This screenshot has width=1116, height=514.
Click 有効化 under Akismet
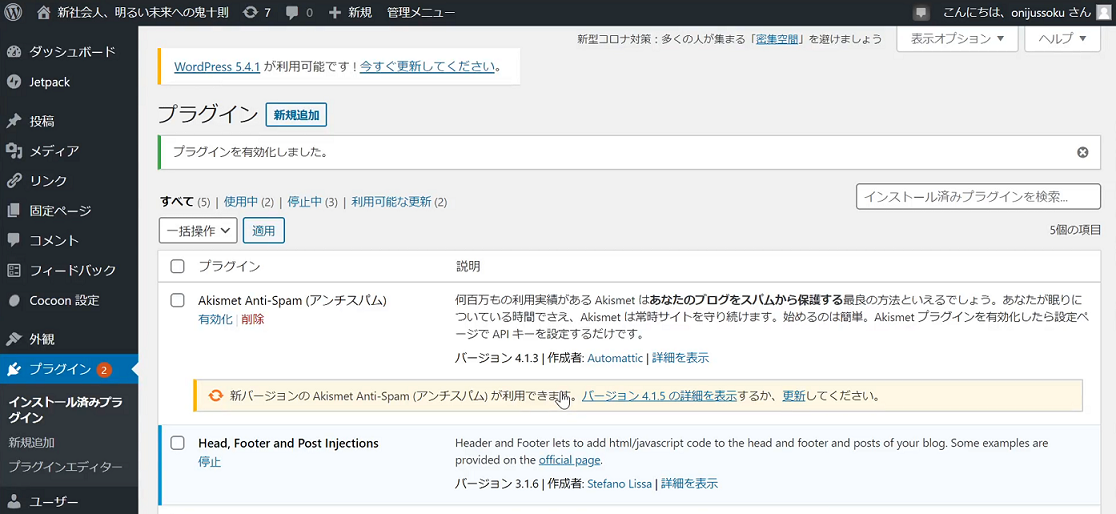(215, 320)
